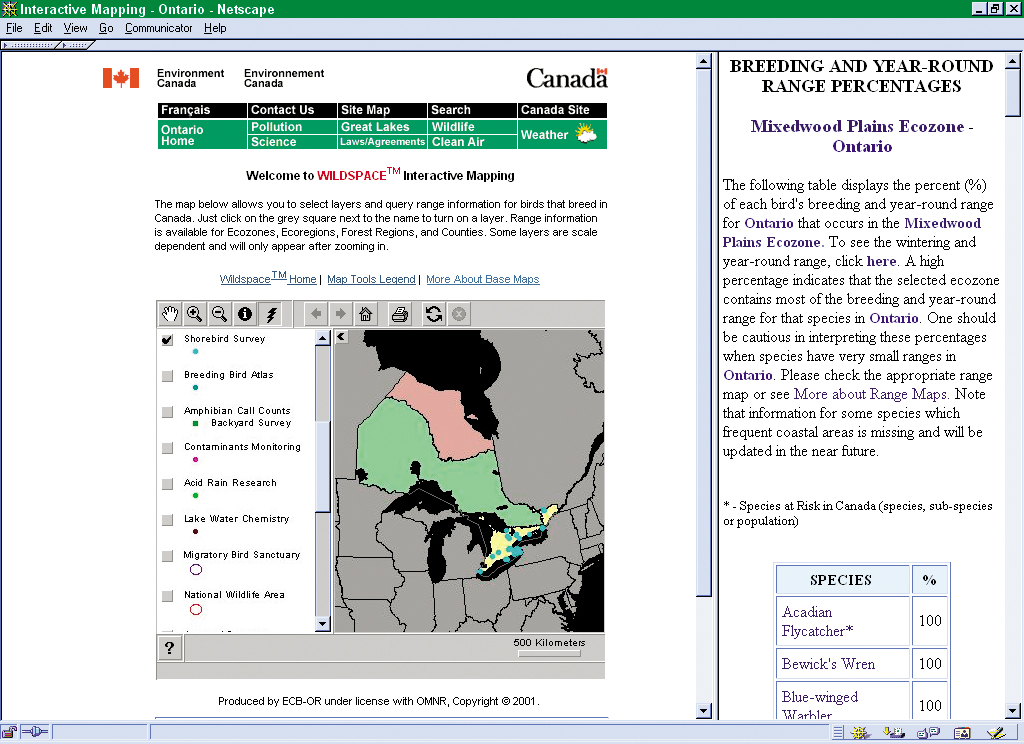Click the main page scrollbar down arrow
1024x744 pixels.
point(703,711)
